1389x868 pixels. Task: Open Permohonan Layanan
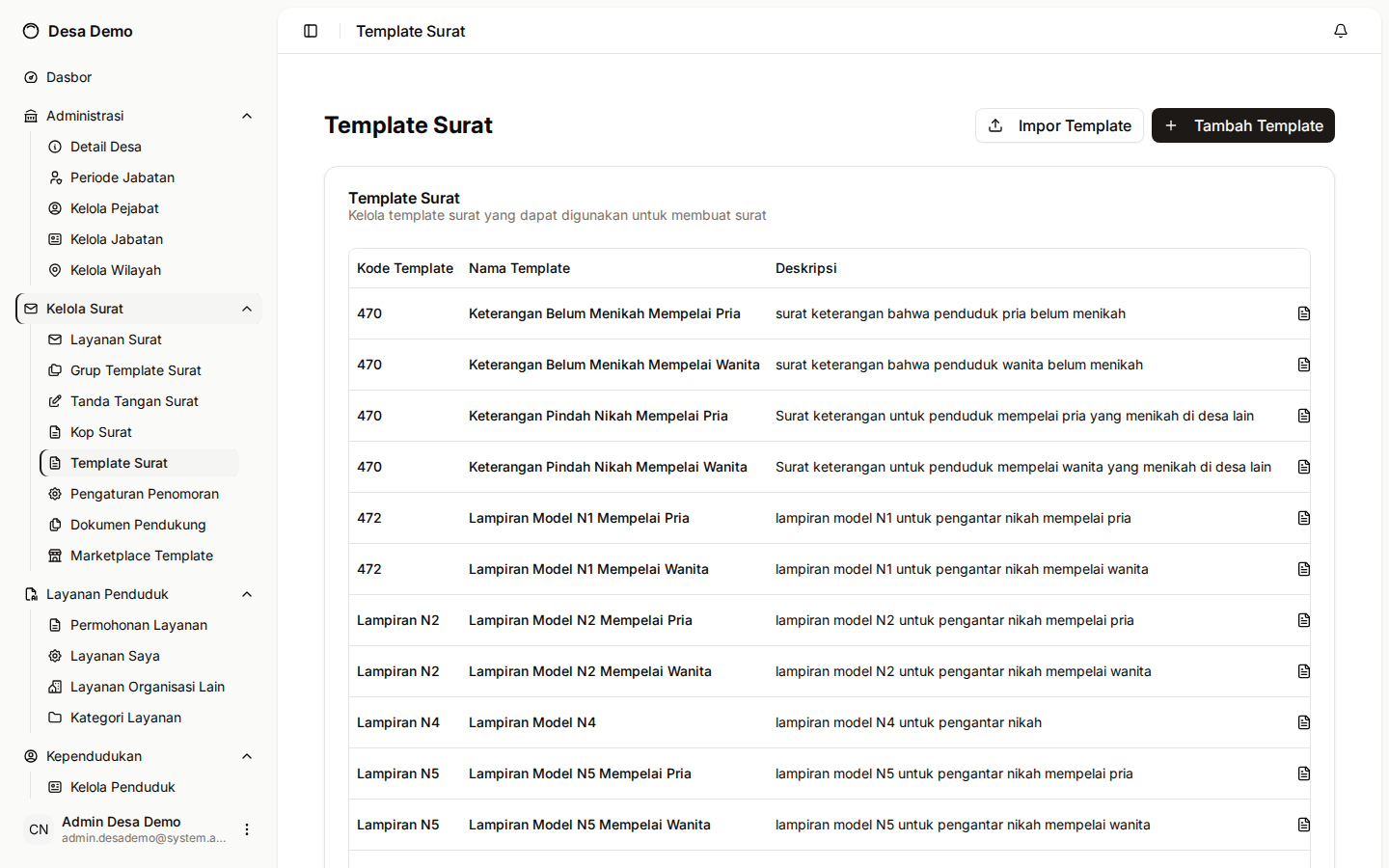(139, 625)
